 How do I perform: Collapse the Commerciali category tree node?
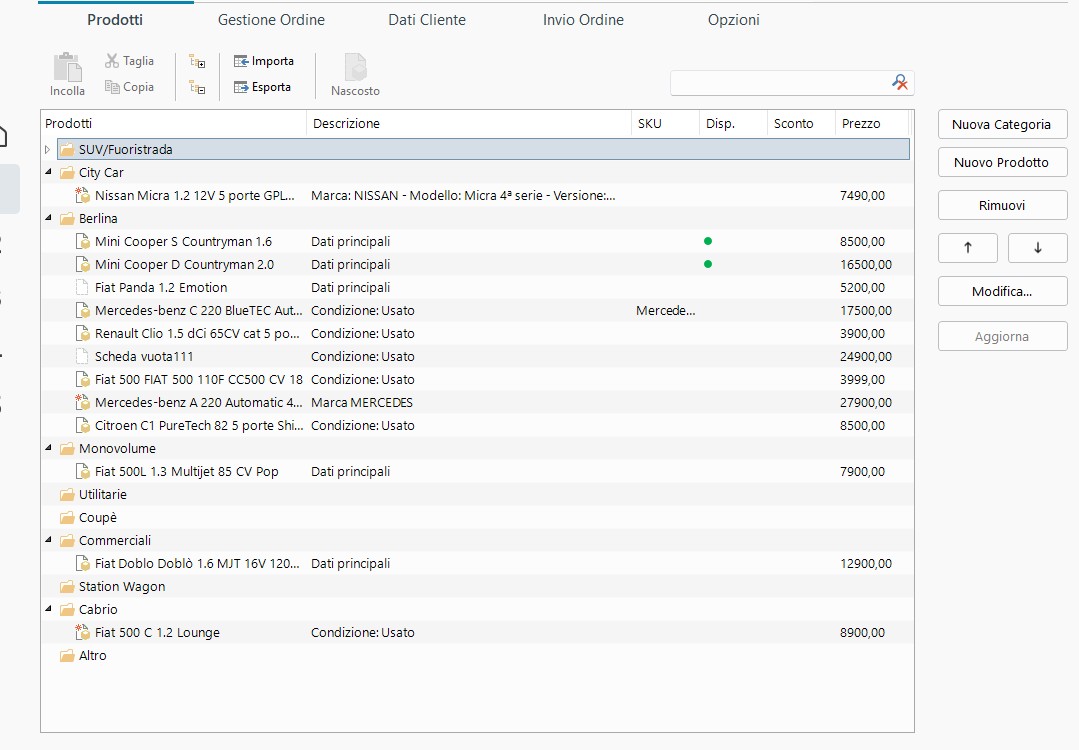tap(47, 541)
